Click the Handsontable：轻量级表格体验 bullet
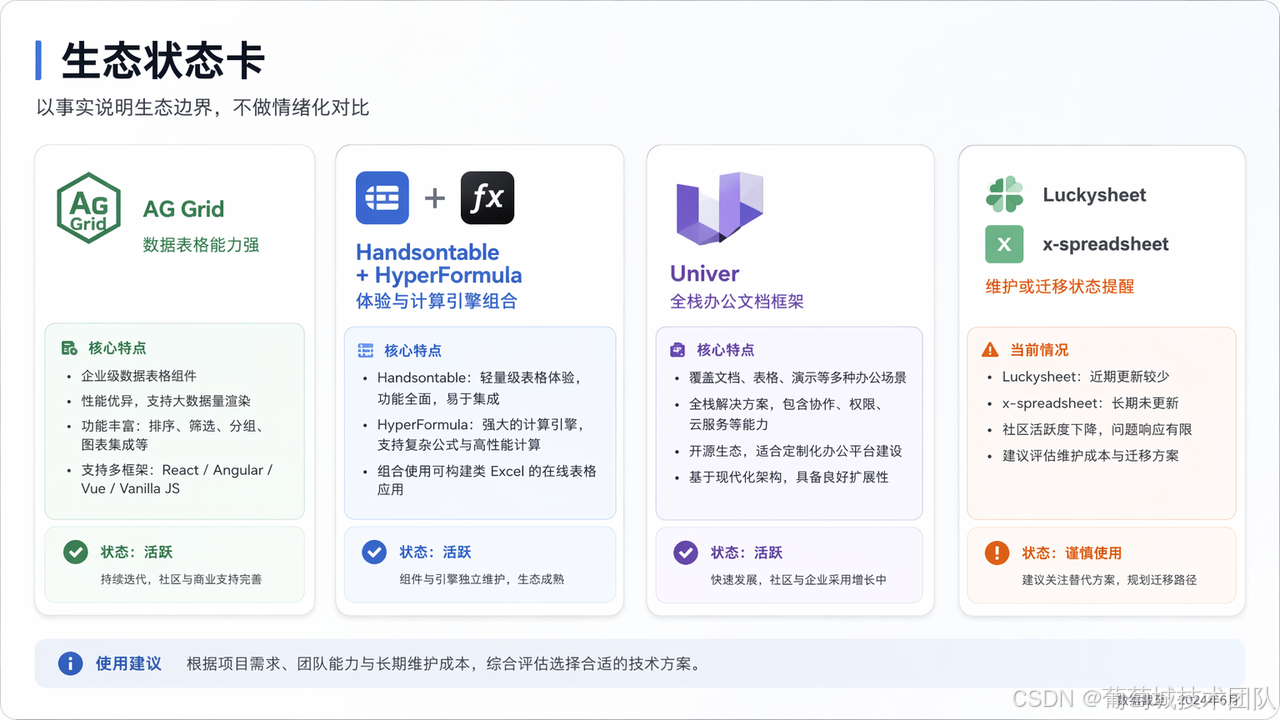The width and height of the screenshot is (1280, 720). [x=479, y=388]
